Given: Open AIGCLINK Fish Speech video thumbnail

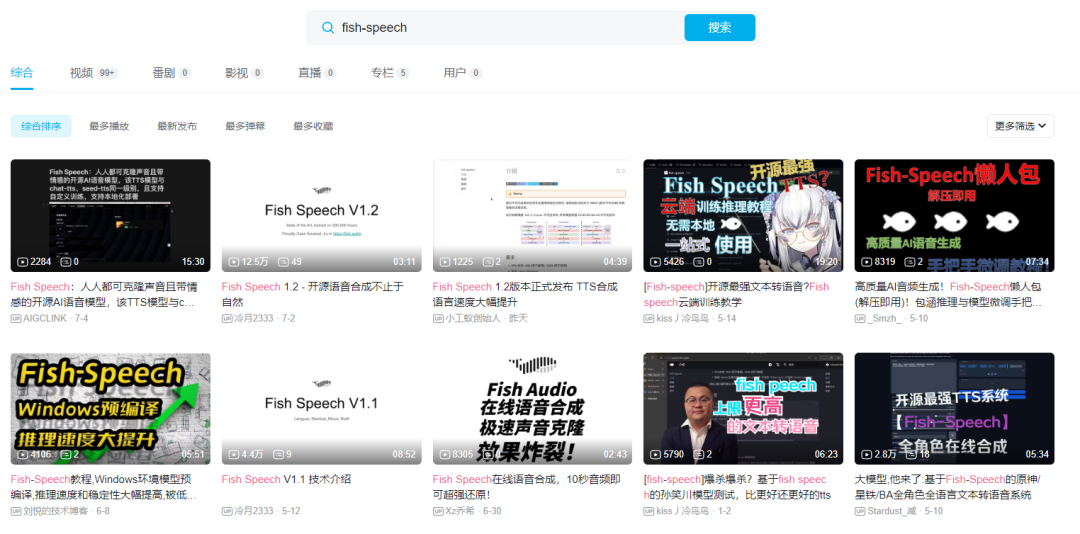Looking at the screenshot, I should (x=110, y=215).
